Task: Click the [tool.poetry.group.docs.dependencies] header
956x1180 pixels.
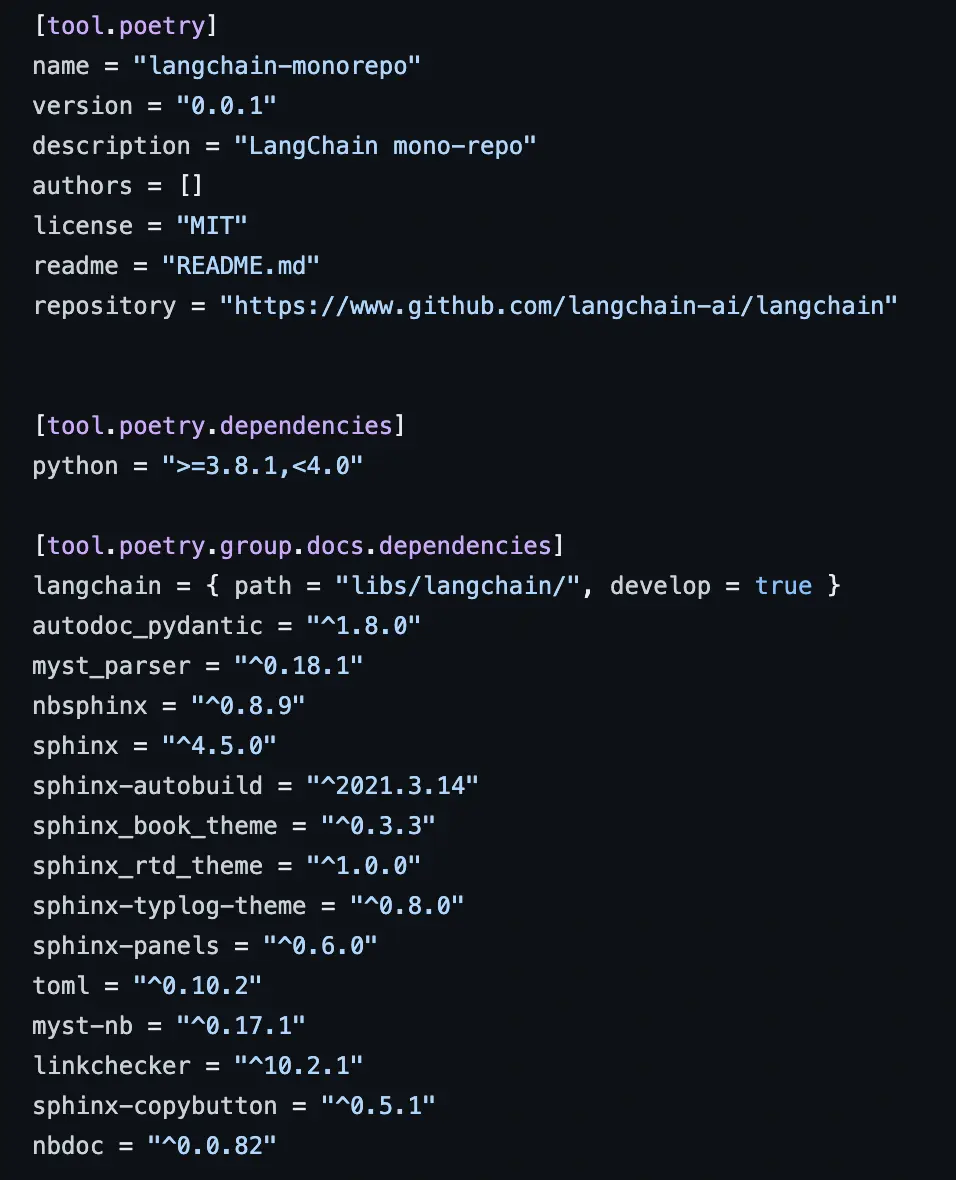Action: (x=299, y=546)
